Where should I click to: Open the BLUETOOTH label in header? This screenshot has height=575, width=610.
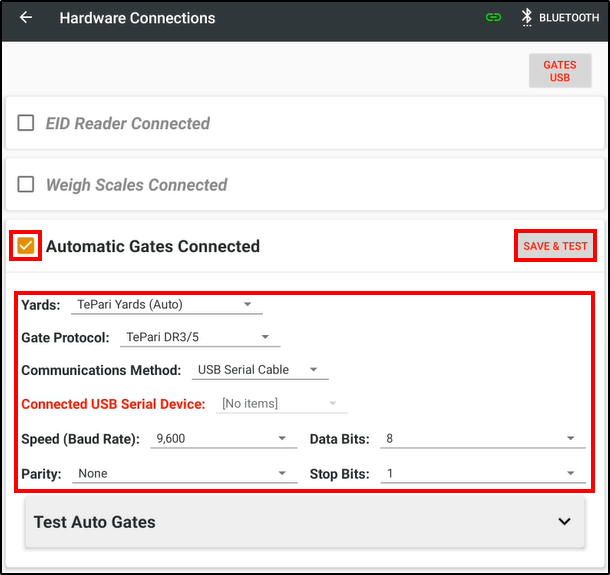tap(569, 18)
